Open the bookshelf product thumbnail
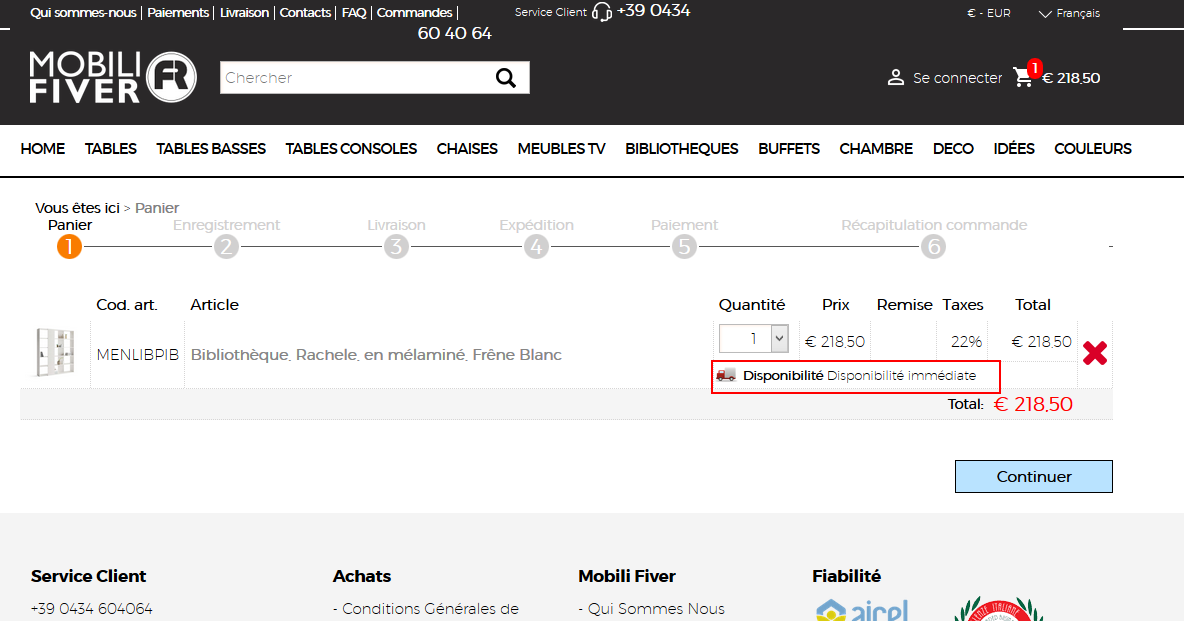Viewport: 1184px width, 621px height. pos(55,352)
